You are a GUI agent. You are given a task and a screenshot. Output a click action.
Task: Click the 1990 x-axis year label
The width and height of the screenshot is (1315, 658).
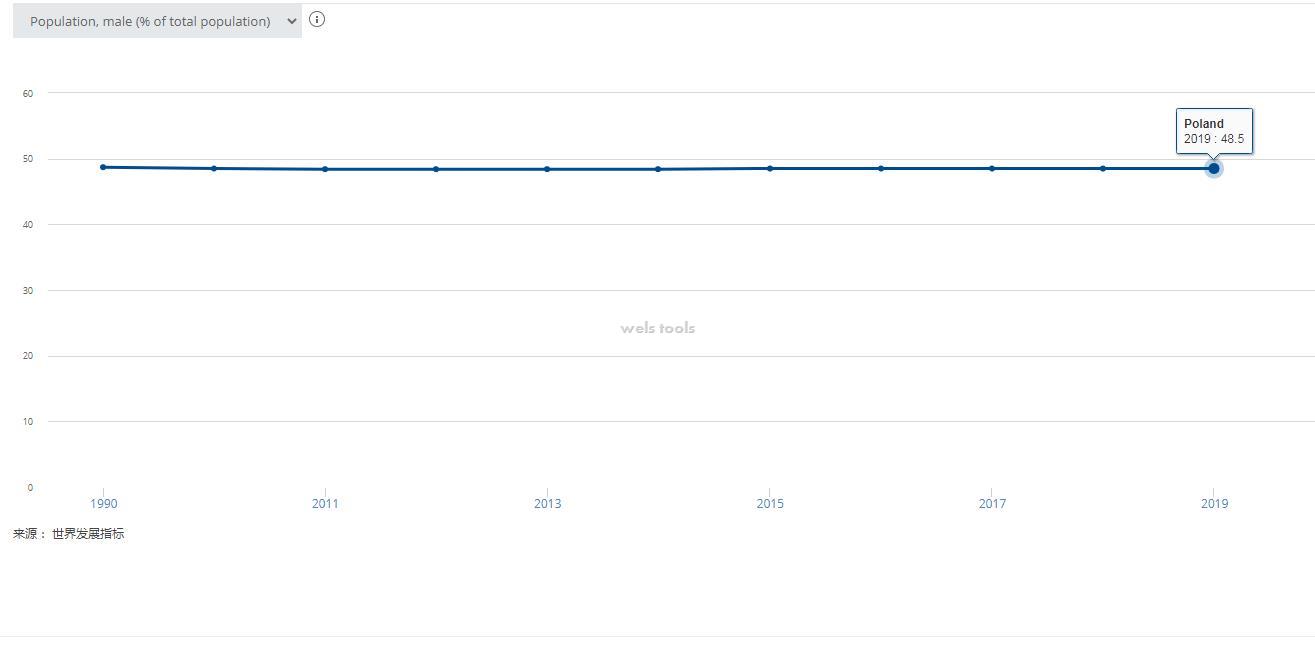click(103, 504)
